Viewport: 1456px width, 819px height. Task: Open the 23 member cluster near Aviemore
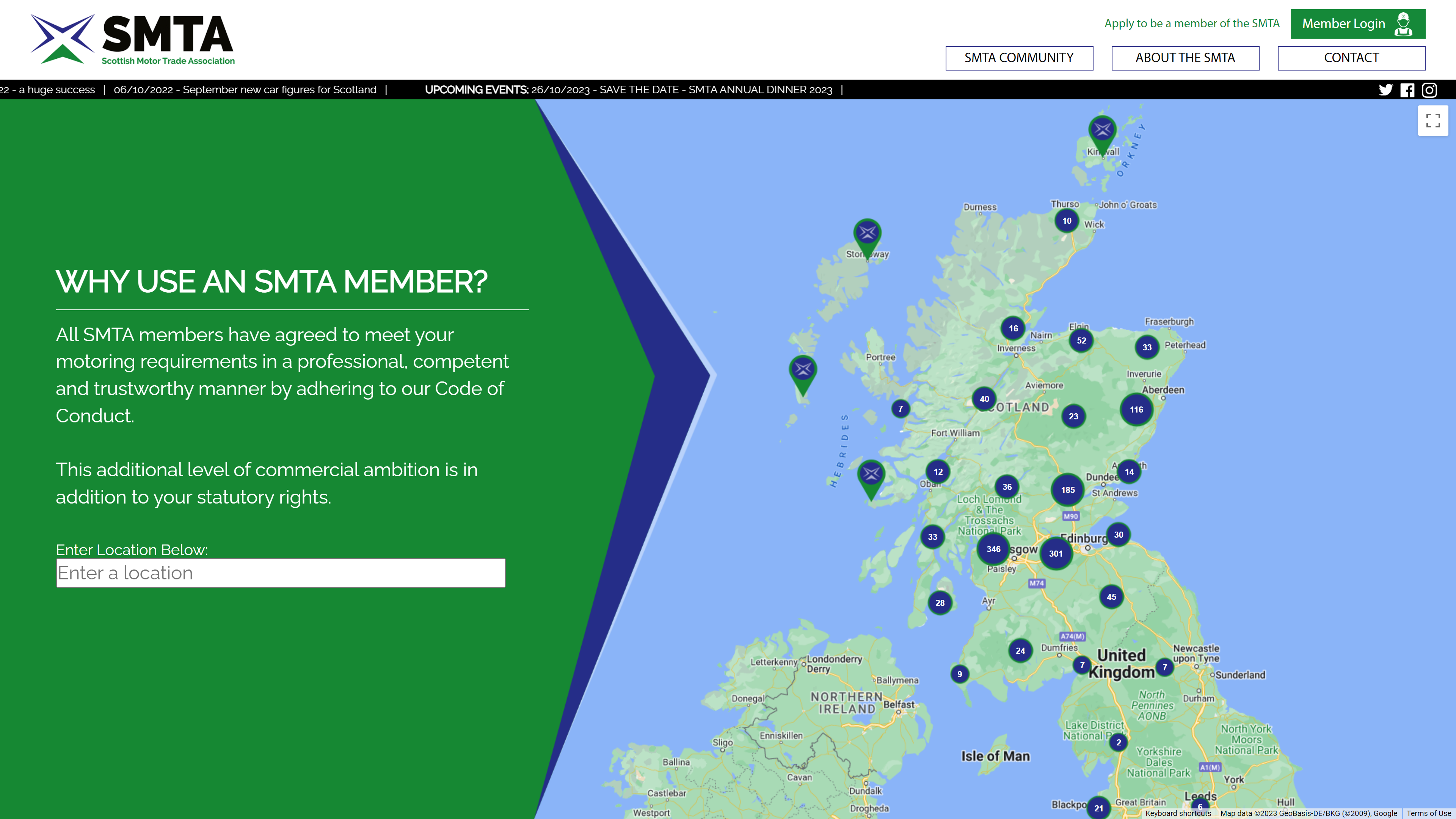1073,417
